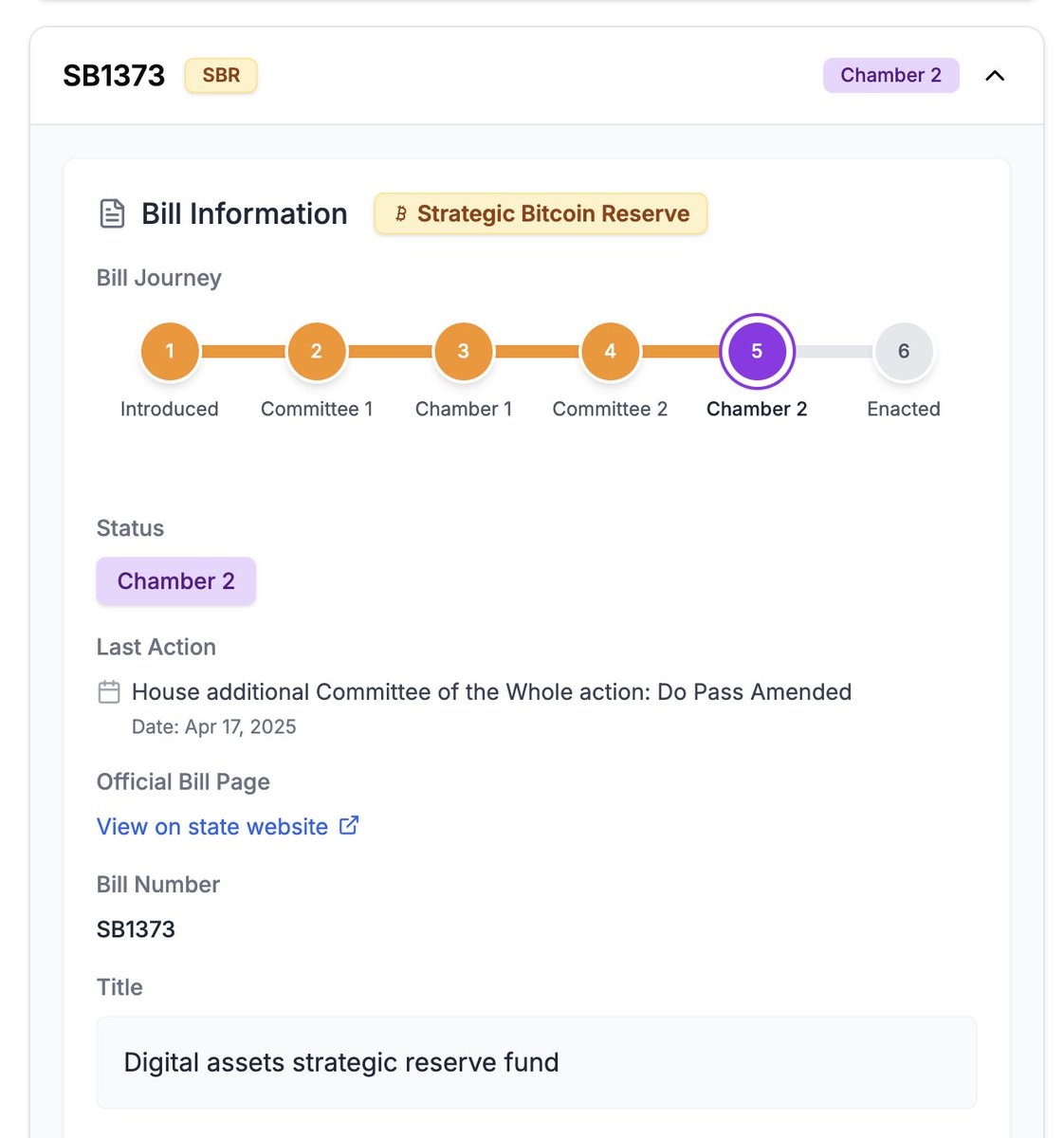Image resolution: width=1064 pixels, height=1138 pixels.
Task: Click the Chamber 2 badge in card header
Action: coord(890,76)
